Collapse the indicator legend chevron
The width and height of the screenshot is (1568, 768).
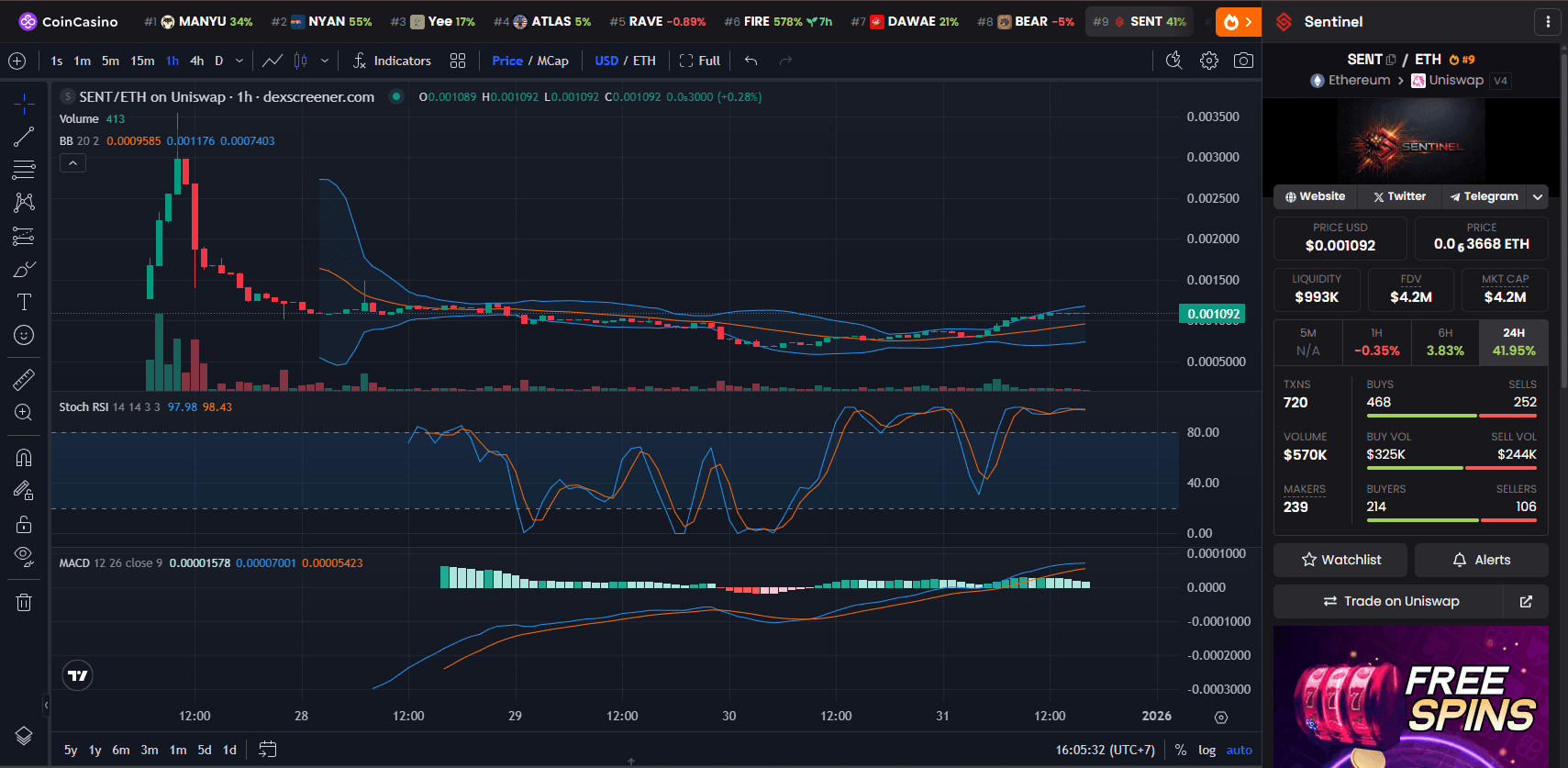(x=72, y=163)
